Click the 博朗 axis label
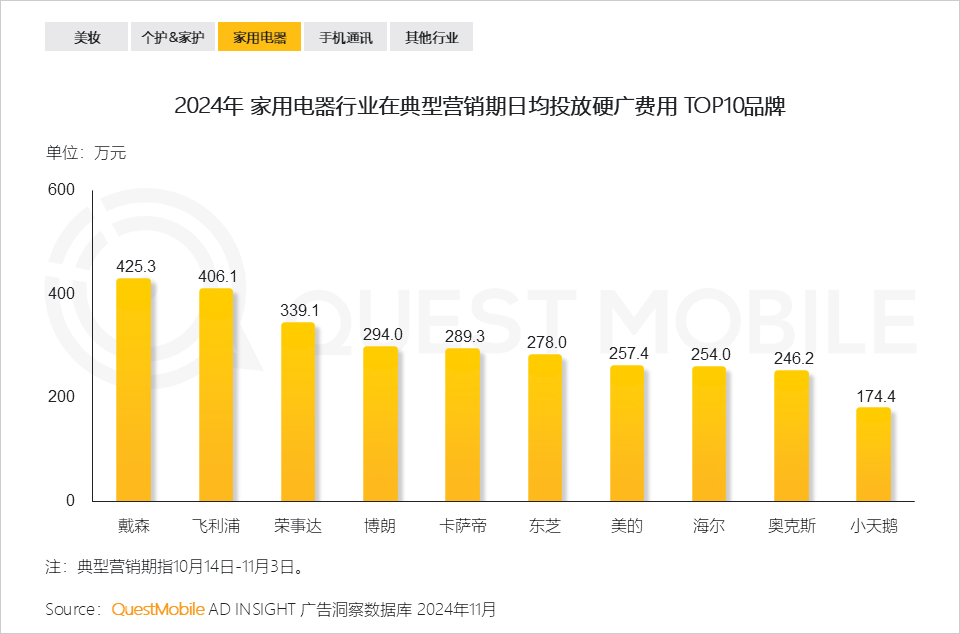Viewport: 960px width, 634px height. 380,526
